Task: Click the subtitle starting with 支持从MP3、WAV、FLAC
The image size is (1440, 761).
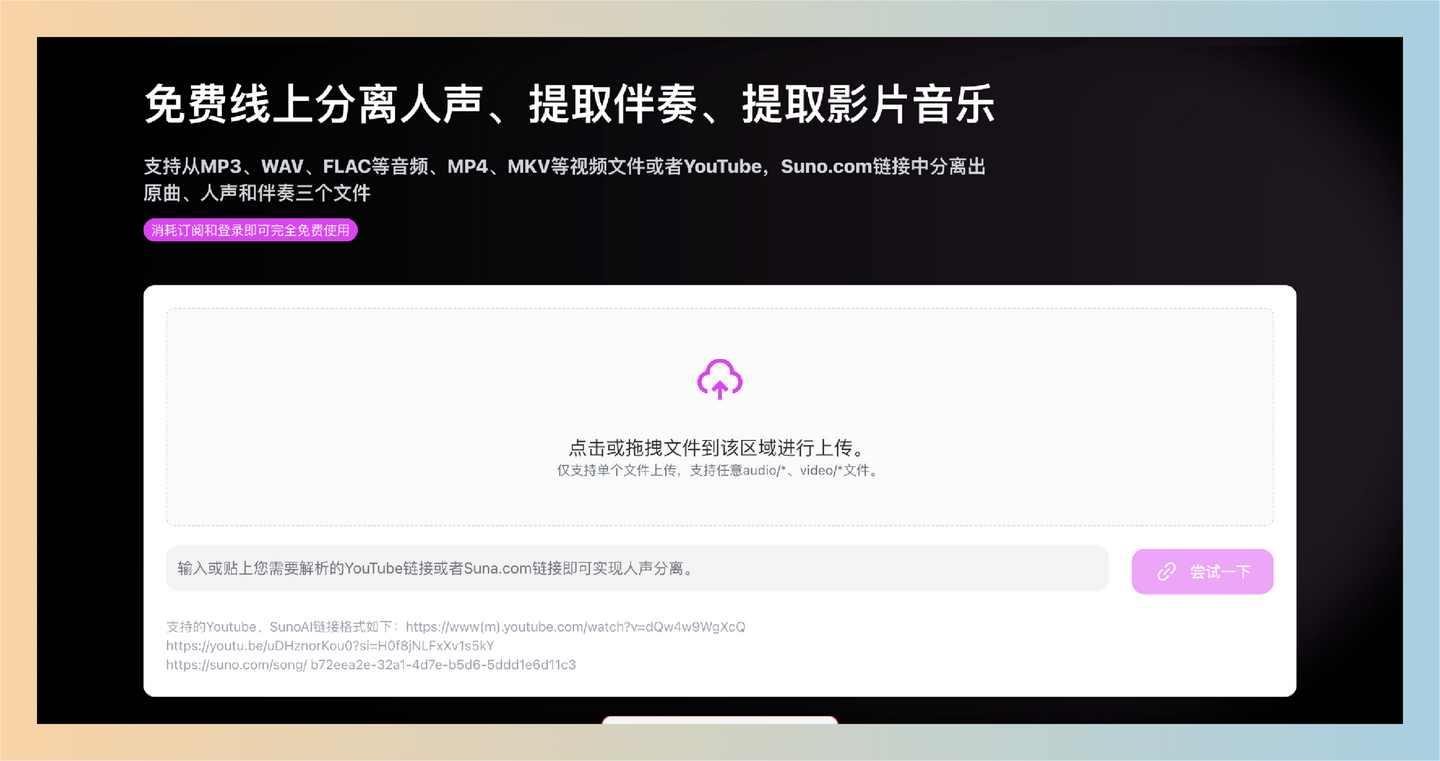Action: click(x=565, y=166)
